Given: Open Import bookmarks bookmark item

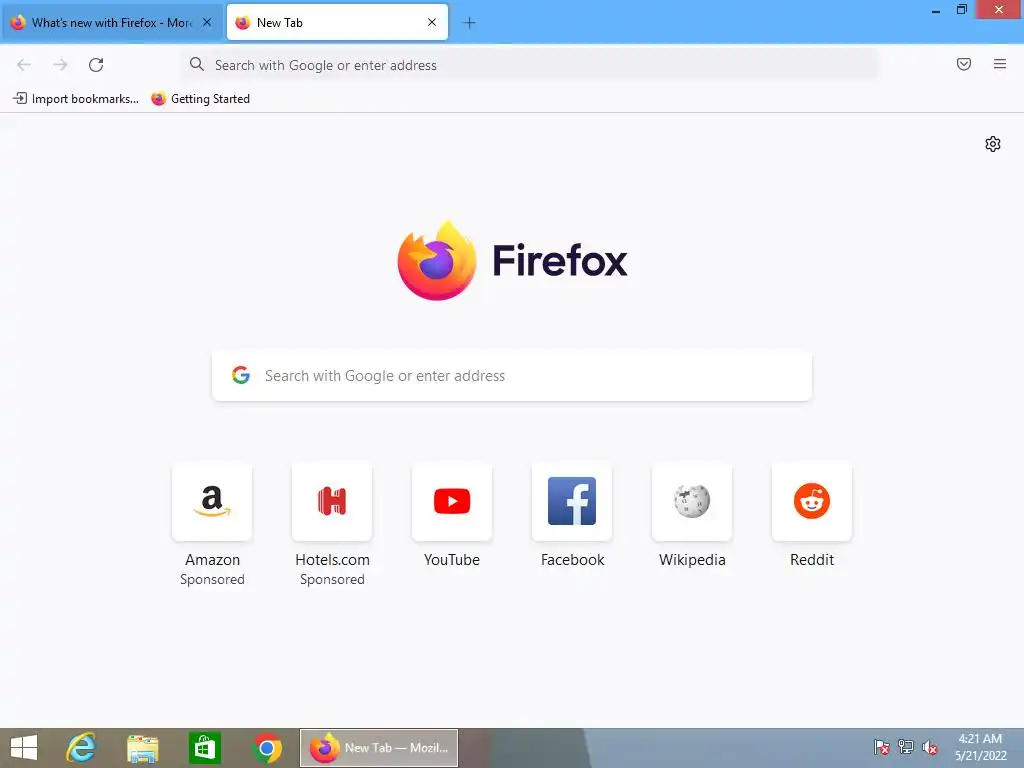Looking at the screenshot, I should coord(76,99).
